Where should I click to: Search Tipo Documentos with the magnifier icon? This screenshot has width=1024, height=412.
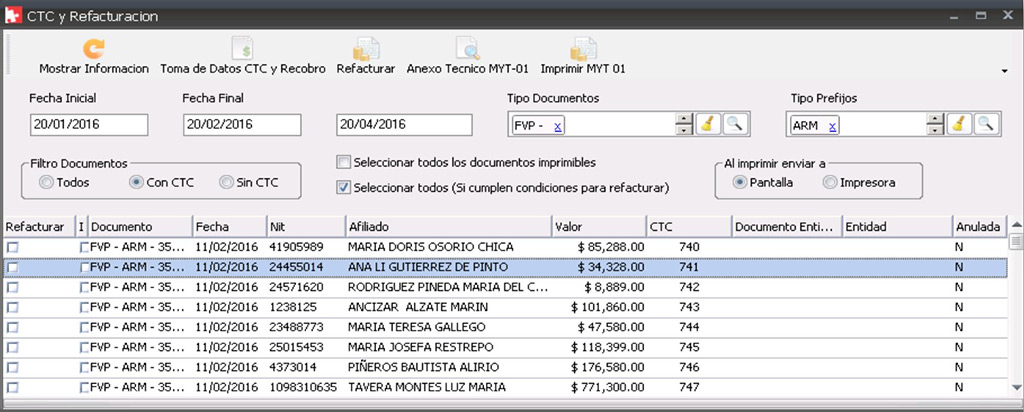(x=735, y=124)
